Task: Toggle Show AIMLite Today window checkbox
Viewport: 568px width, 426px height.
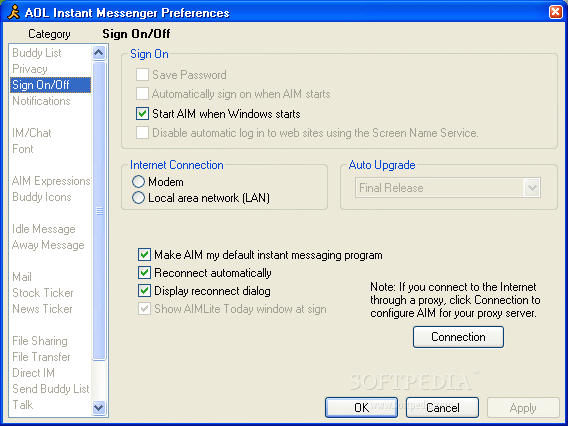Action: pos(144,309)
